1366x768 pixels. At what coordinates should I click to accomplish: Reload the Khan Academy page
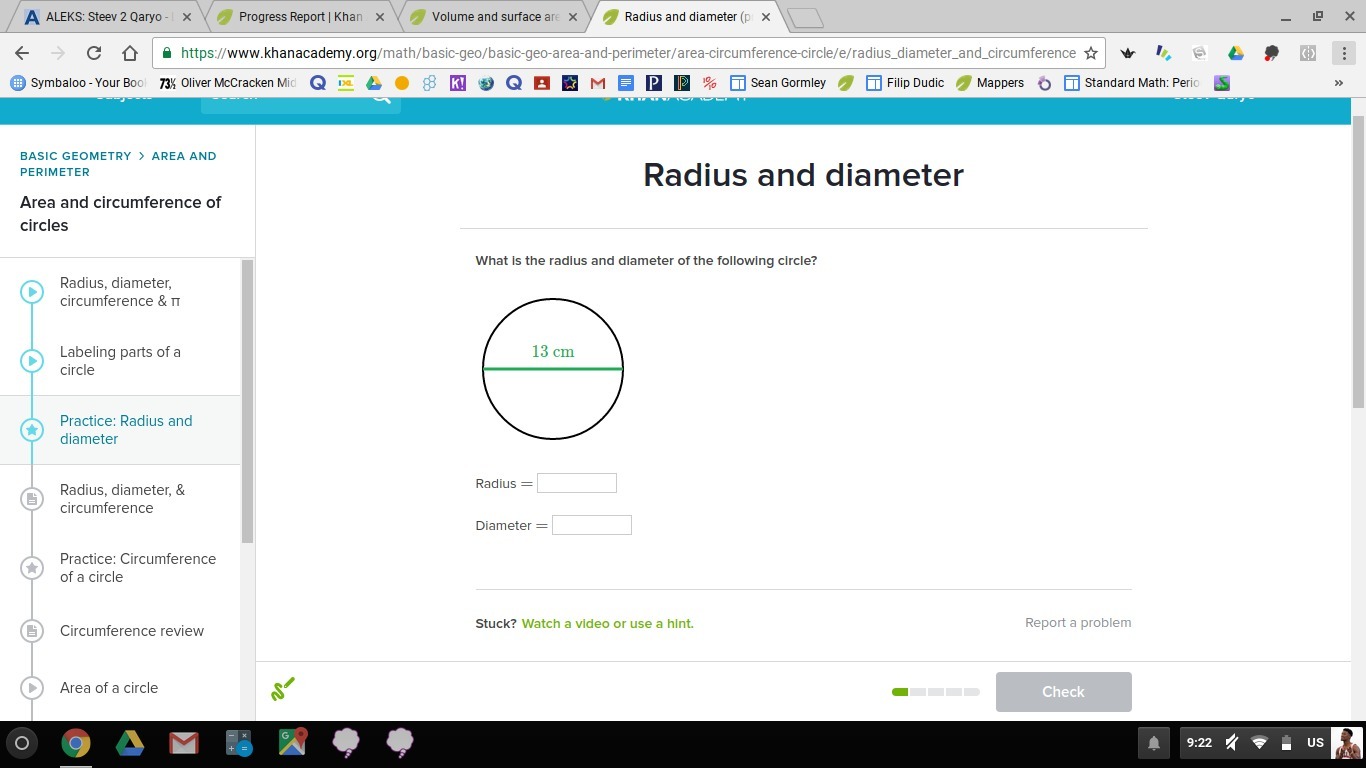(94, 53)
